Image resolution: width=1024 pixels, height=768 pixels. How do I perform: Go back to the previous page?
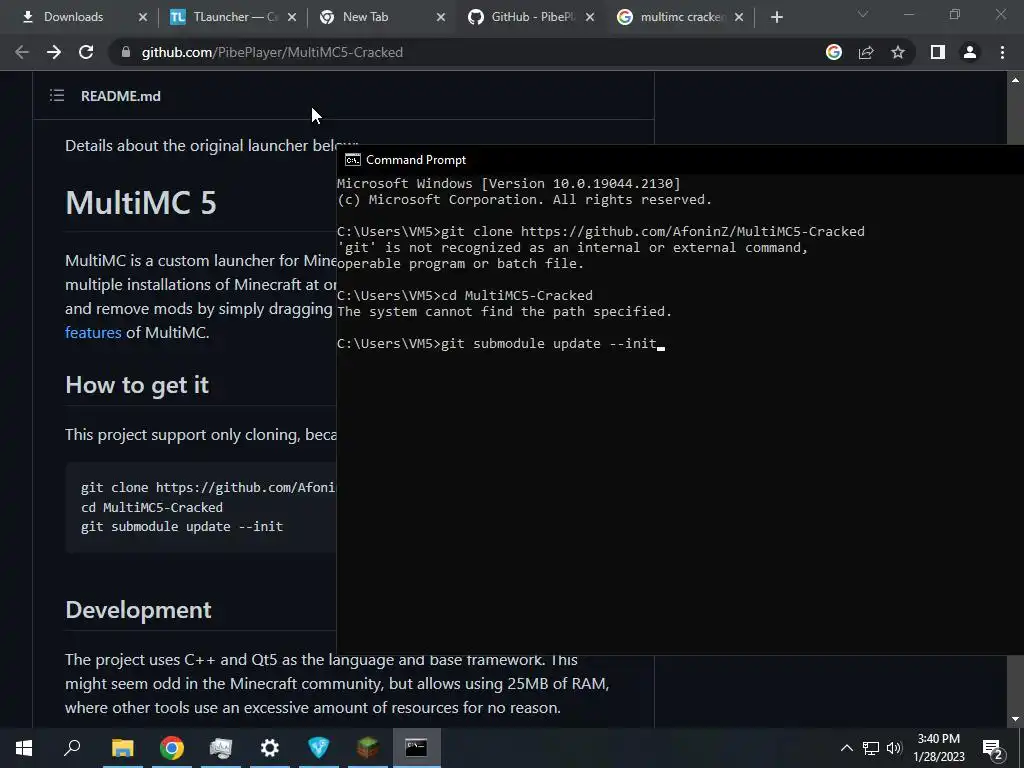tap(22, 52)
